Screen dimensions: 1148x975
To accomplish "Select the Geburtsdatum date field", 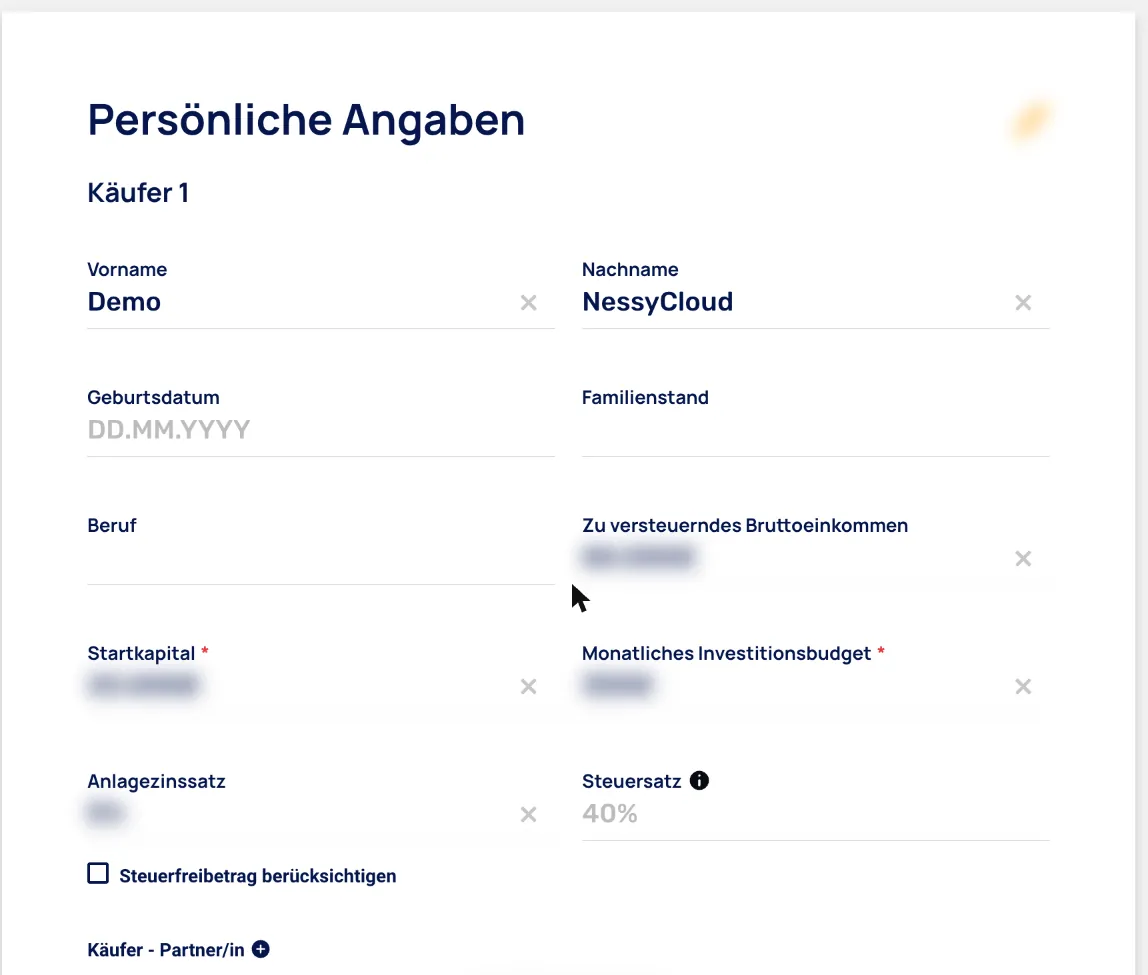I will (x=321, y=430).
